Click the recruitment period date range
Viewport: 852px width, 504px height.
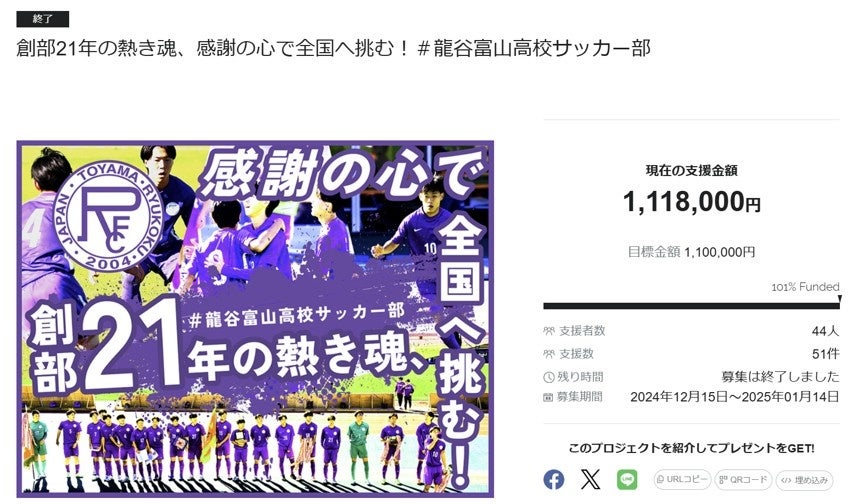coord(735,397)
